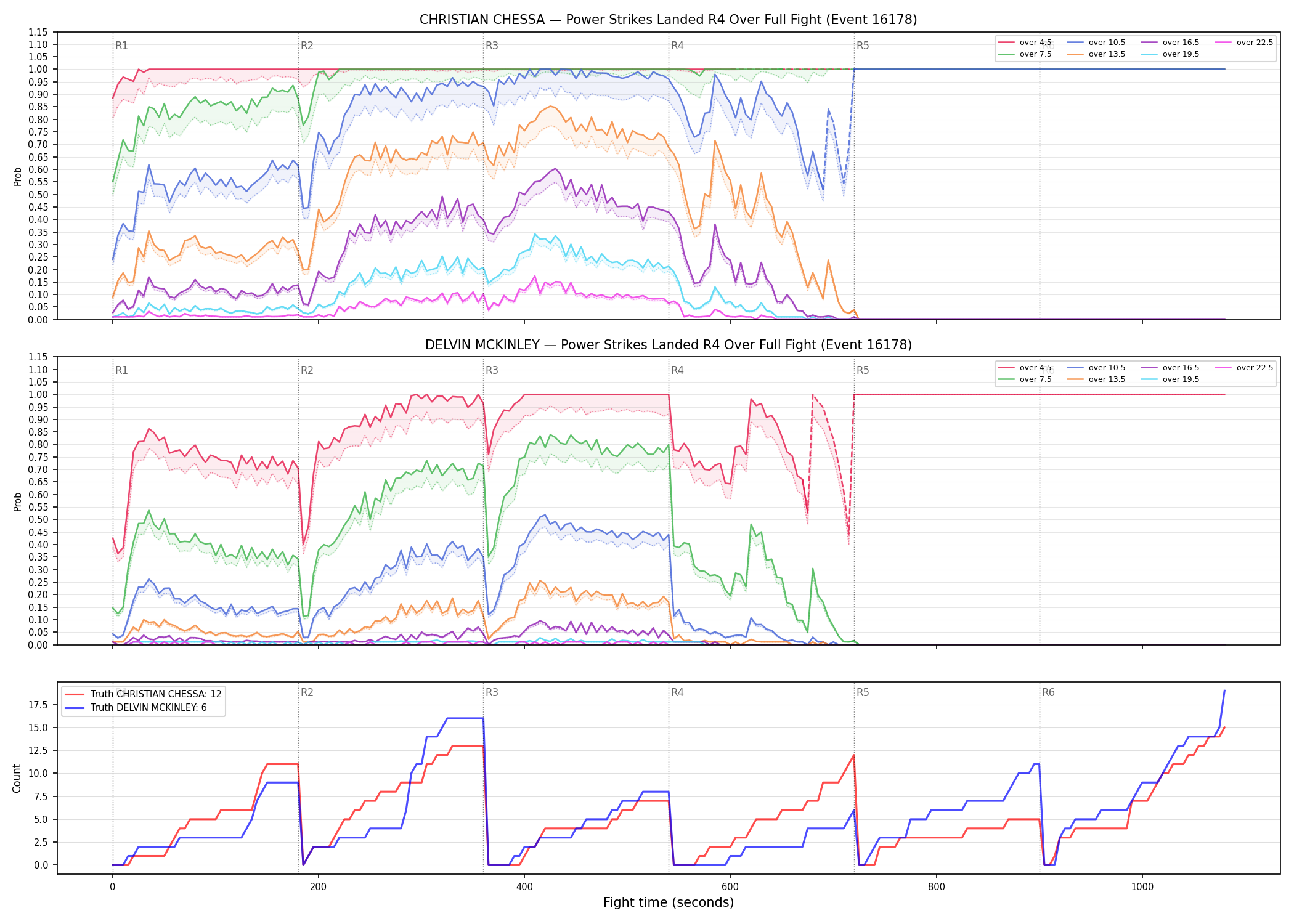
Task: Select 'over 4.5' legend entry in McKinley chart
Action: click(x=1025, y=368)
